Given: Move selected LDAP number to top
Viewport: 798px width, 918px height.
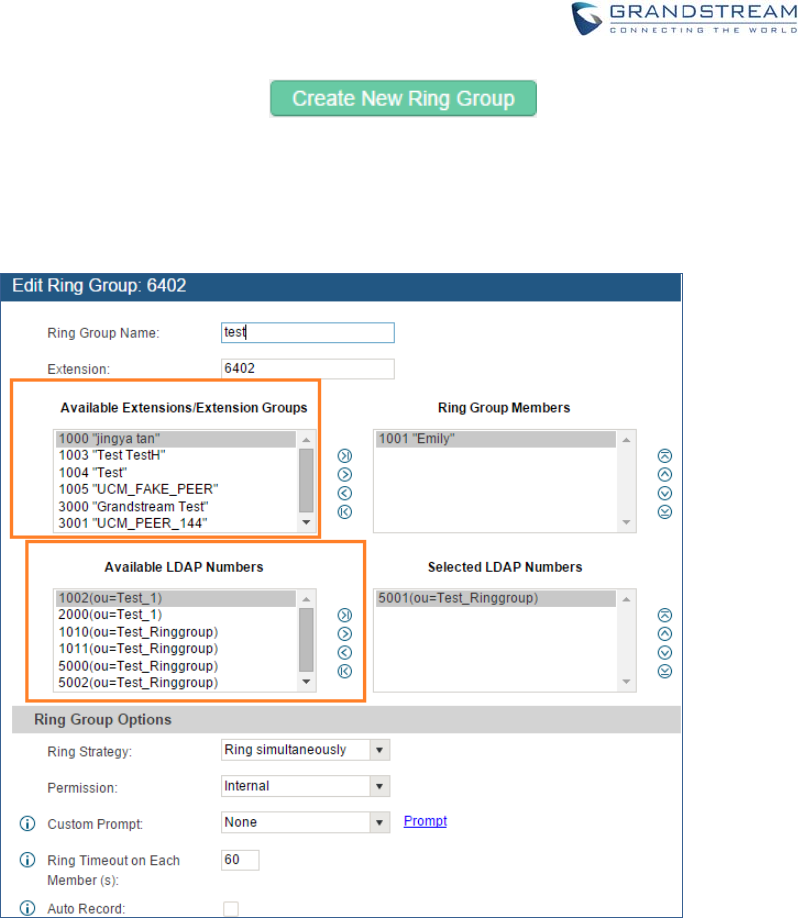Looking at the screenshot, I should (x=665, y=615).
